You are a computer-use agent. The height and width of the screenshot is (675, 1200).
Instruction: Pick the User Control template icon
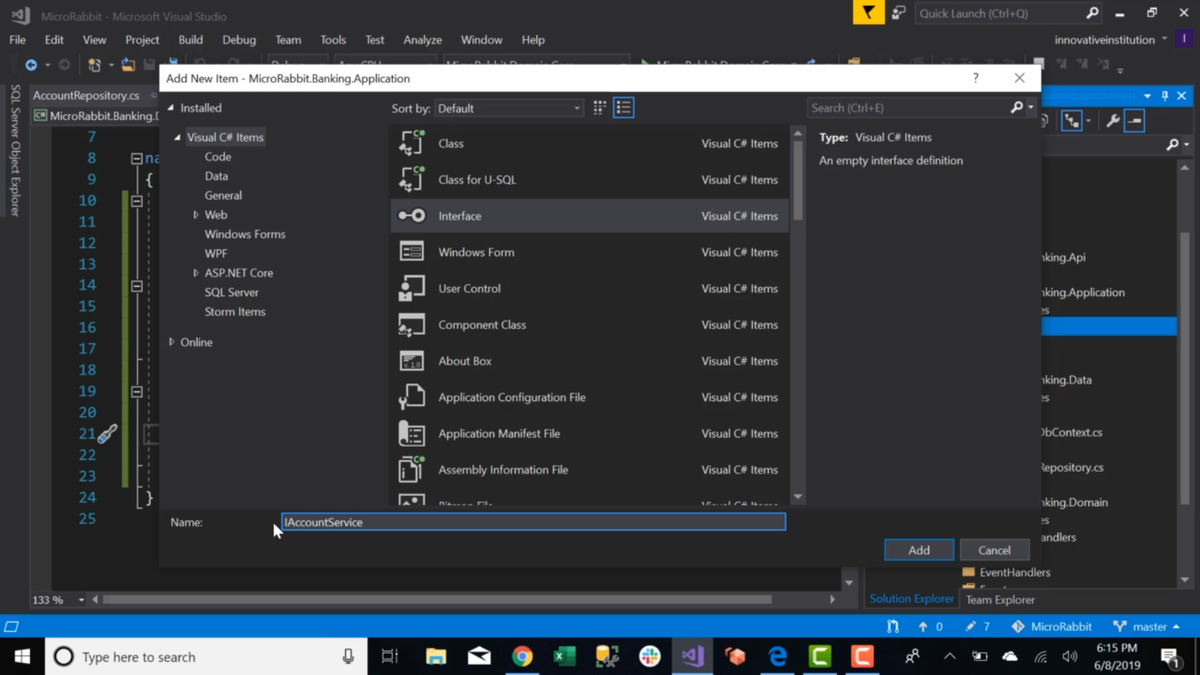(x=411, y=288)
